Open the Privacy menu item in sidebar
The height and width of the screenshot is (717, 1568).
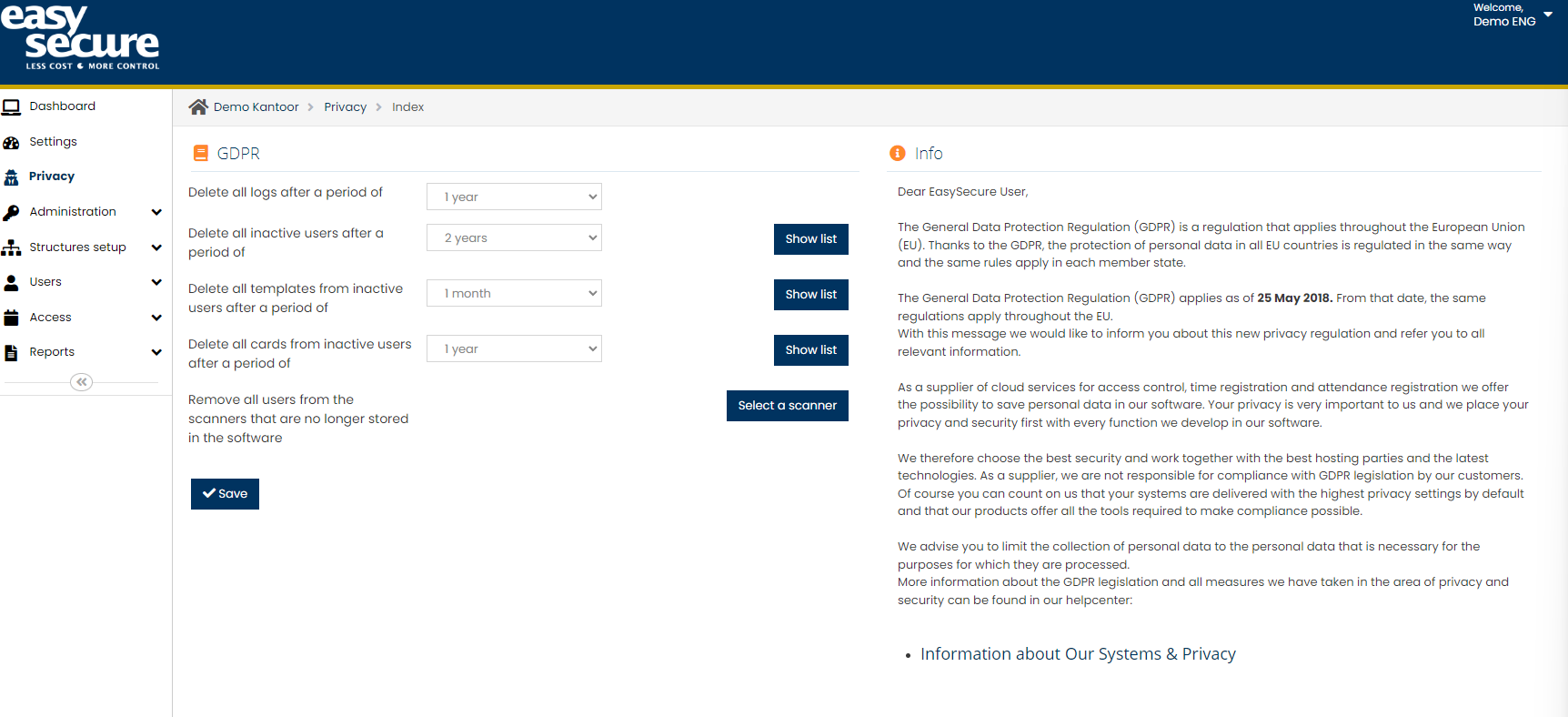[52, 177]
